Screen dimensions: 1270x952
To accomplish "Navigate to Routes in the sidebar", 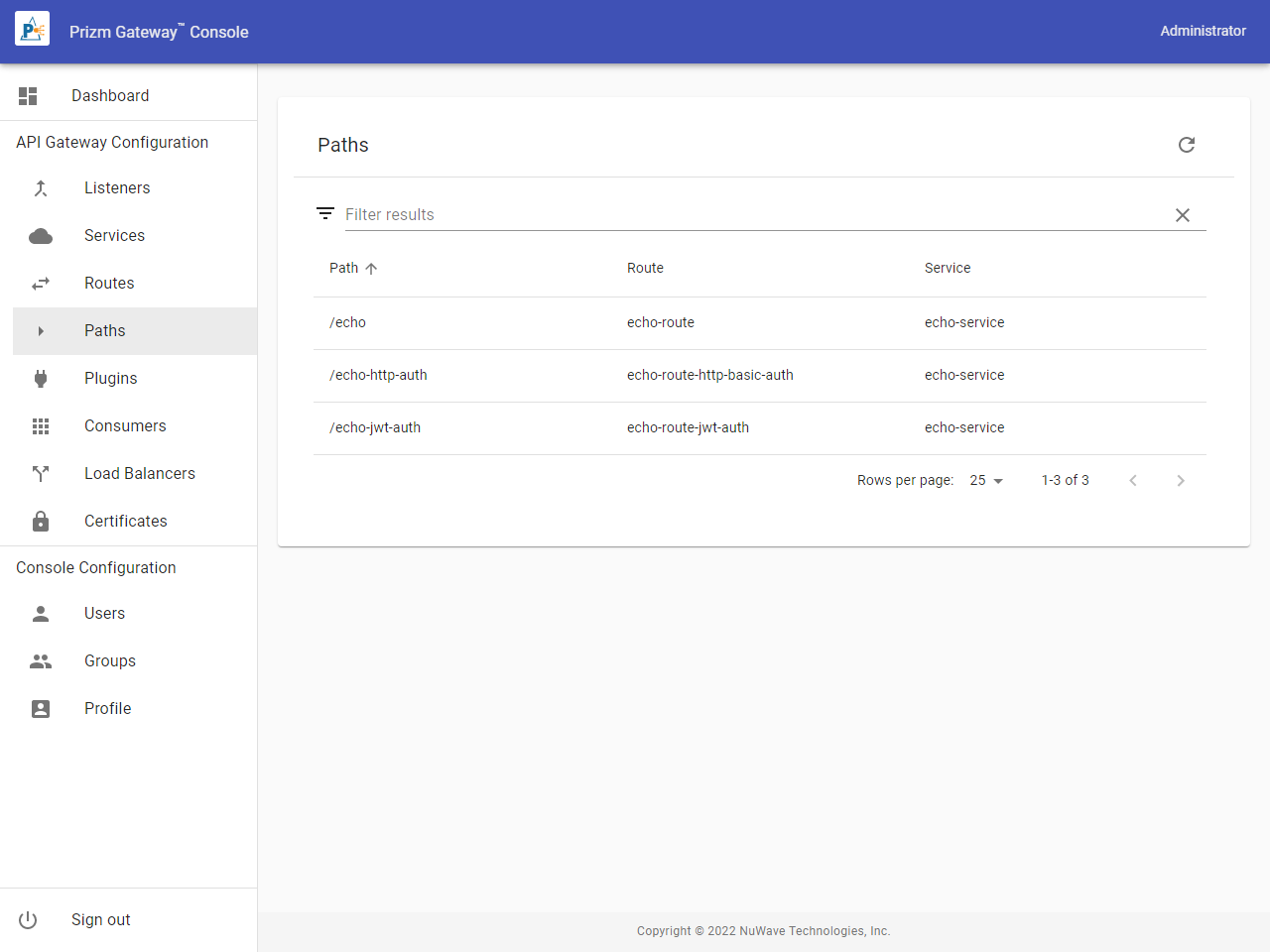I will (x=109, y=284).
